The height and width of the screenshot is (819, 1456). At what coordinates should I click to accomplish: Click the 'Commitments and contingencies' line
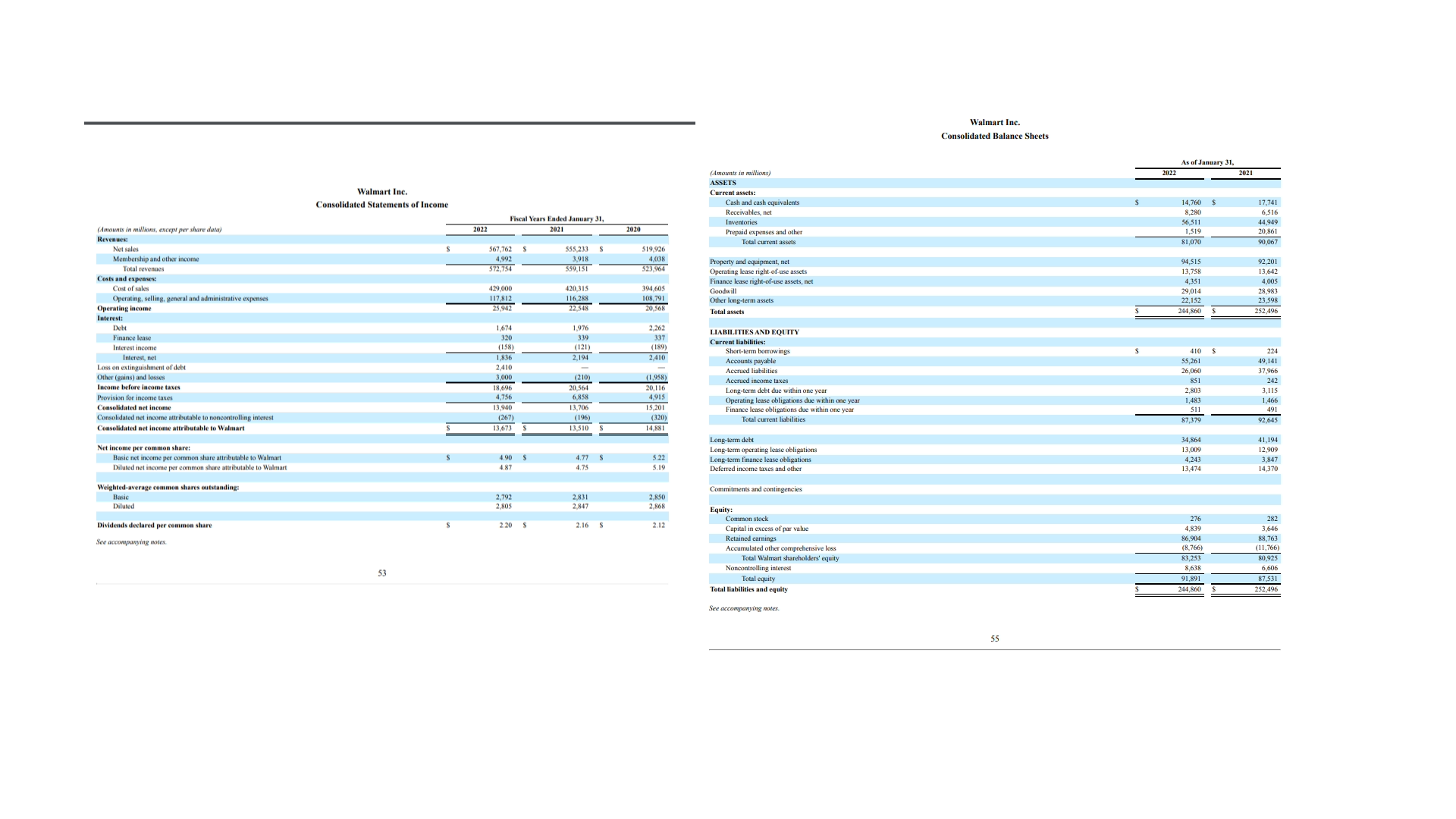[755, 489]
